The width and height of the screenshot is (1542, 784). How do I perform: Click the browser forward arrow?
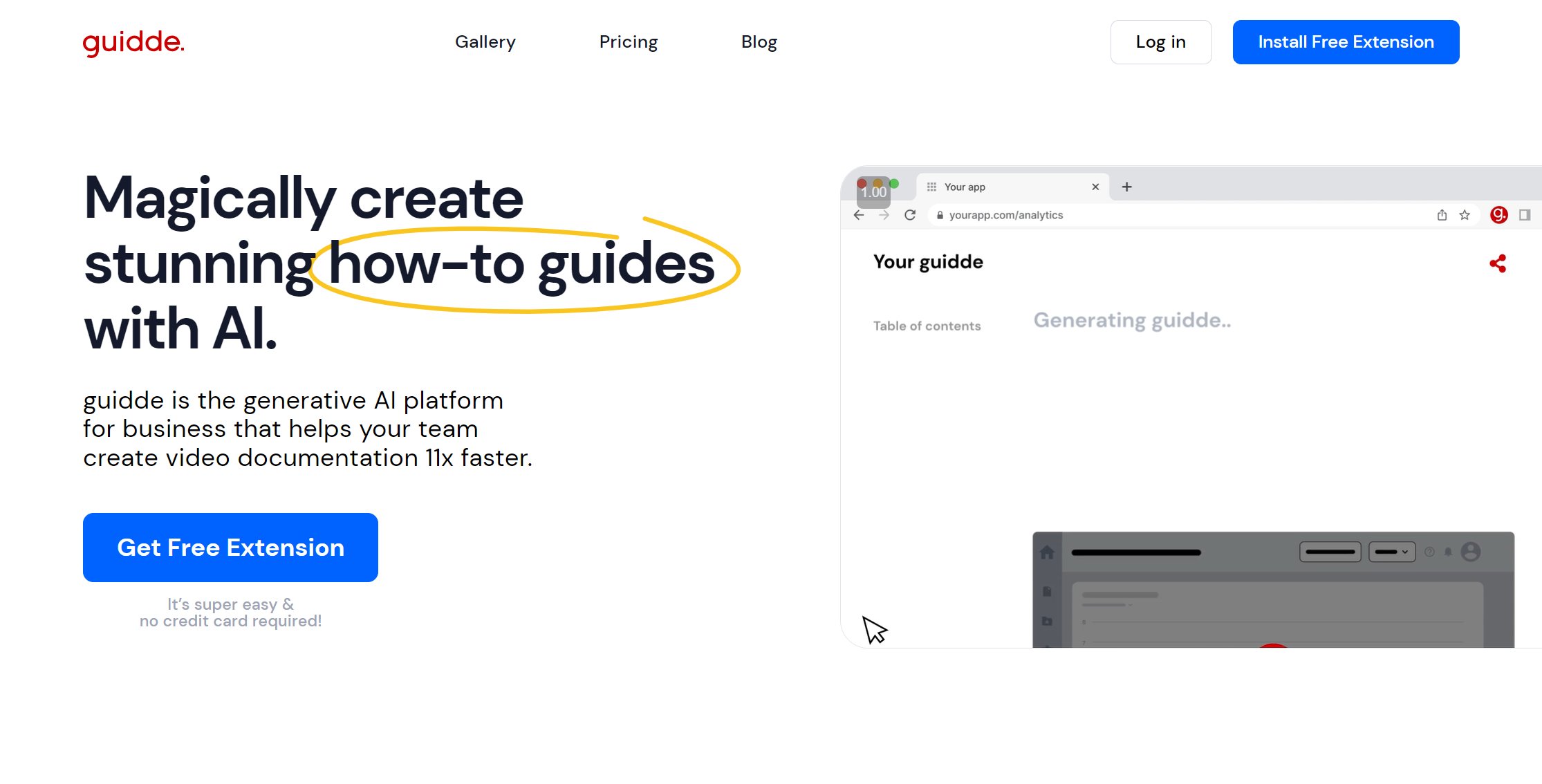tap(884, 215)
